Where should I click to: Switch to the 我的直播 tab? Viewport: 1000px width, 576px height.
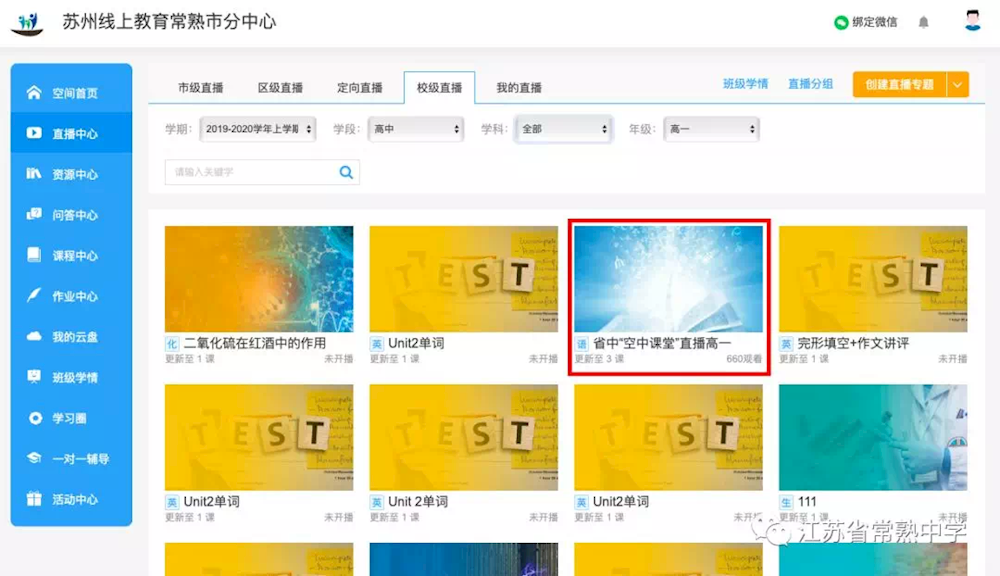coord(519,87)
